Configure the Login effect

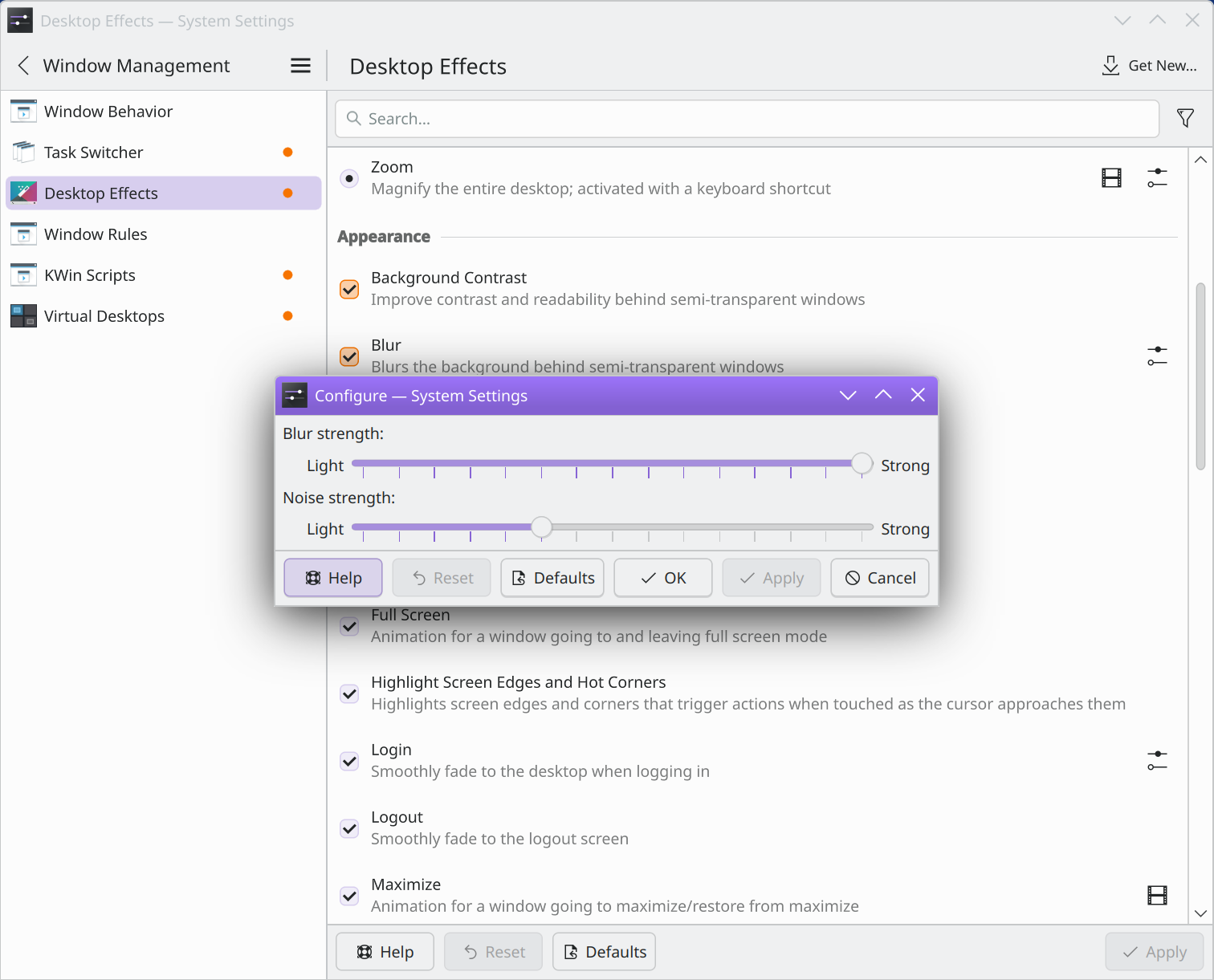(1157, 760)
